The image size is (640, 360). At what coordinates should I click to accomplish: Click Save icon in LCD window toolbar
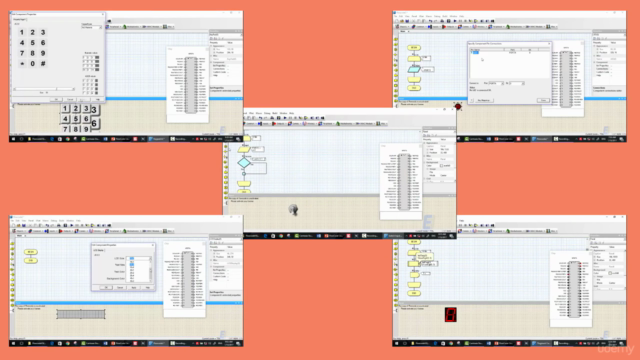click(x=24, y=225)
